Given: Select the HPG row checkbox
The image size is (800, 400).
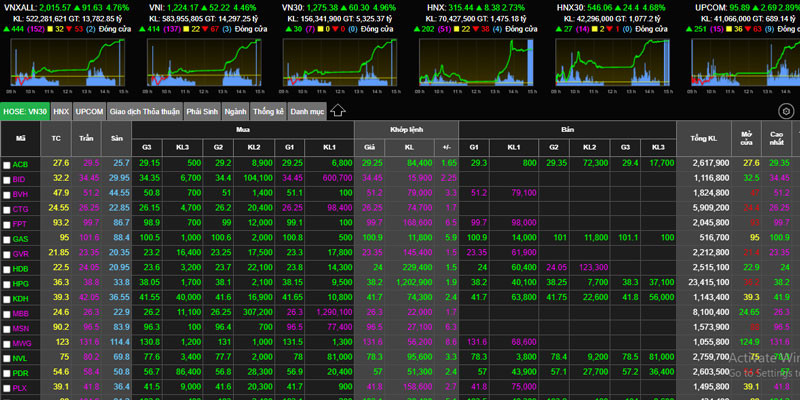Looking at the screenshot, I should [x=7, y=283].
